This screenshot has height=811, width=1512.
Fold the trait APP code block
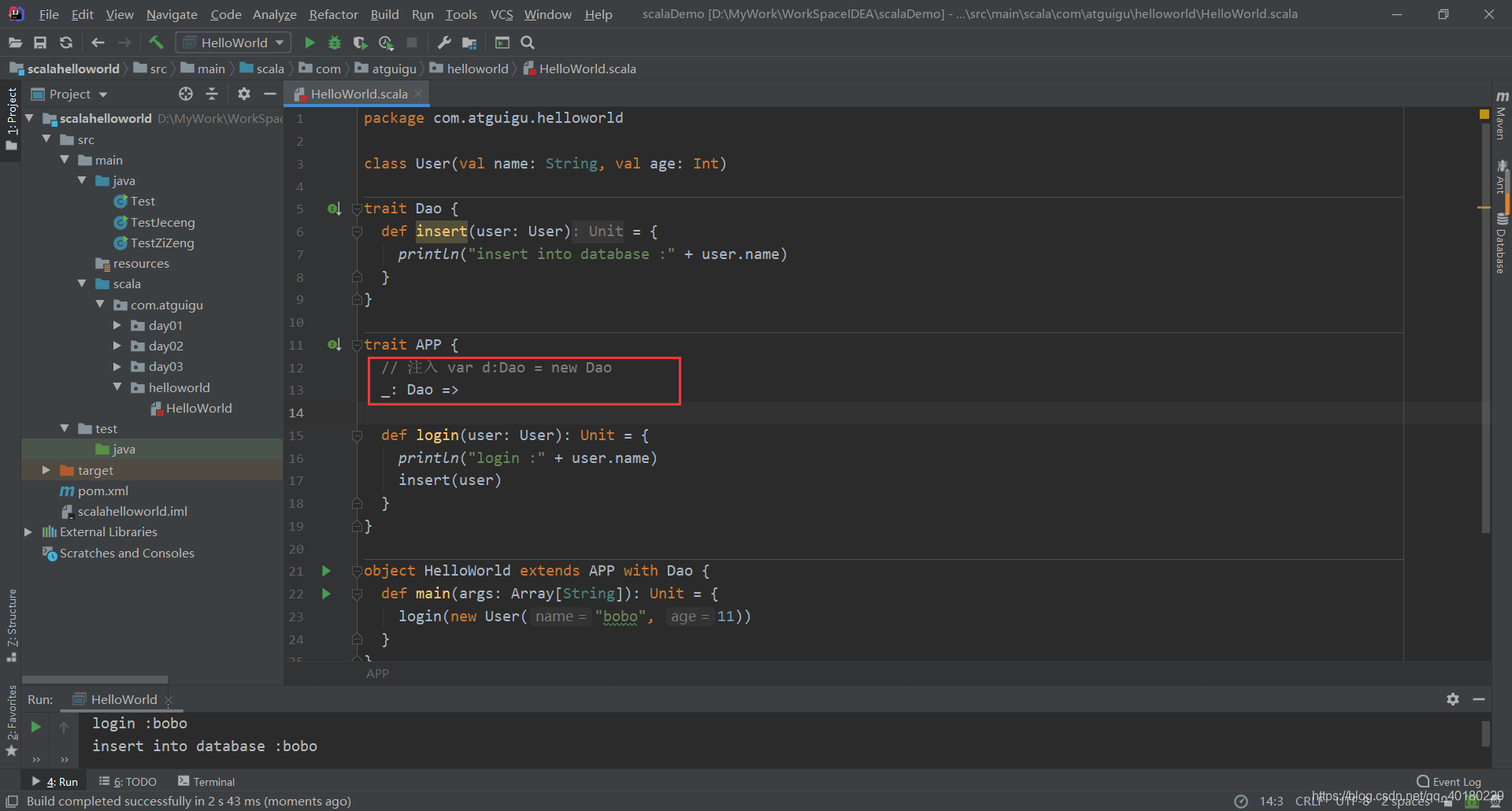coord(357,345)
